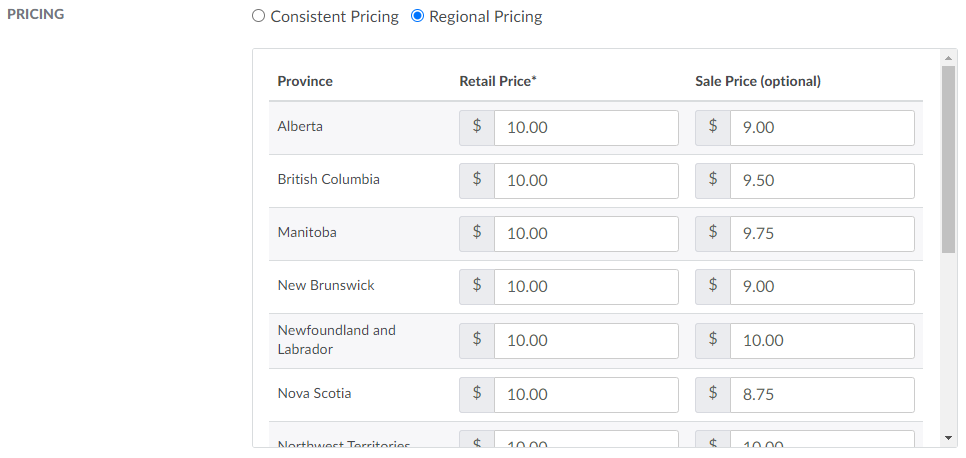Edit Newfoundland and Labrador retail price

[586, 341]
